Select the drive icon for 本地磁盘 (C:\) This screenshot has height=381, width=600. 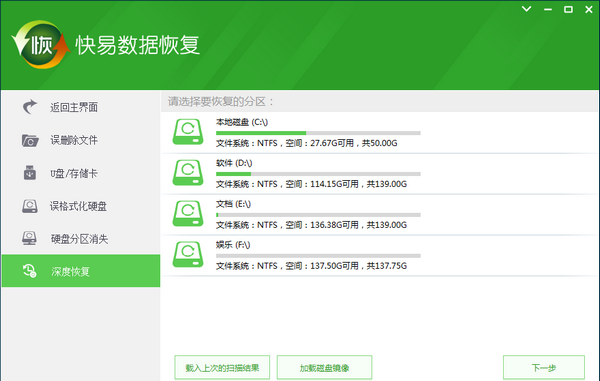coord(188,132)
